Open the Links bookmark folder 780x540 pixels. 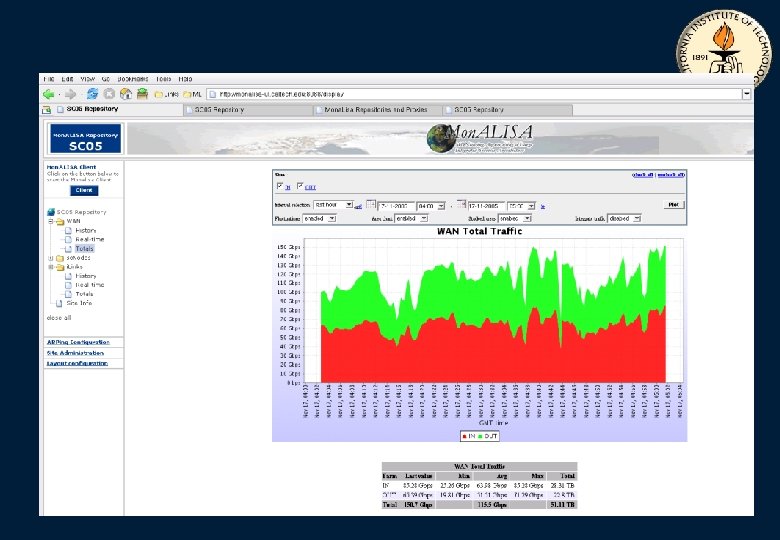166,94
